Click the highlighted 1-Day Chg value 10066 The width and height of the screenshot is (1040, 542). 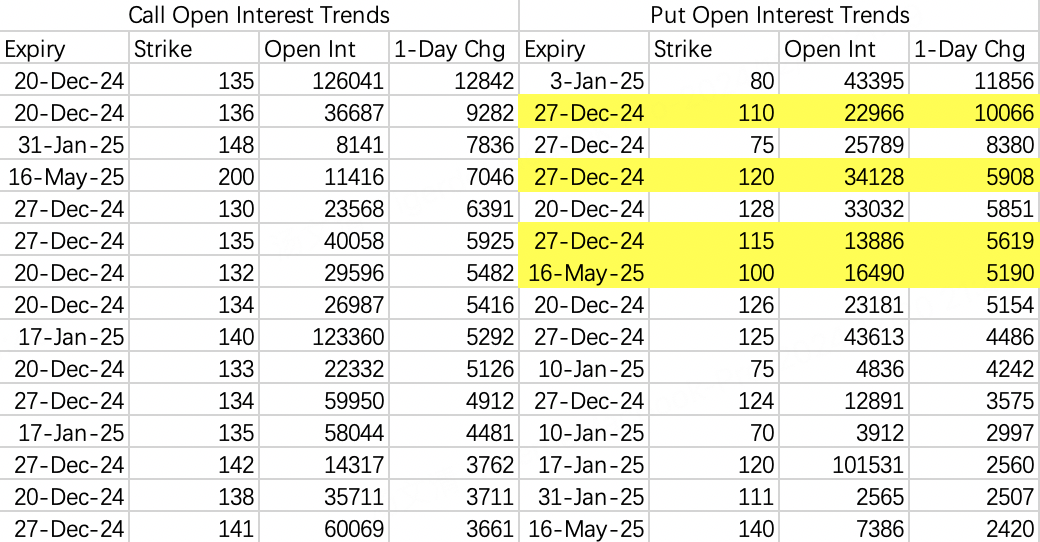(x=974, y=112)
